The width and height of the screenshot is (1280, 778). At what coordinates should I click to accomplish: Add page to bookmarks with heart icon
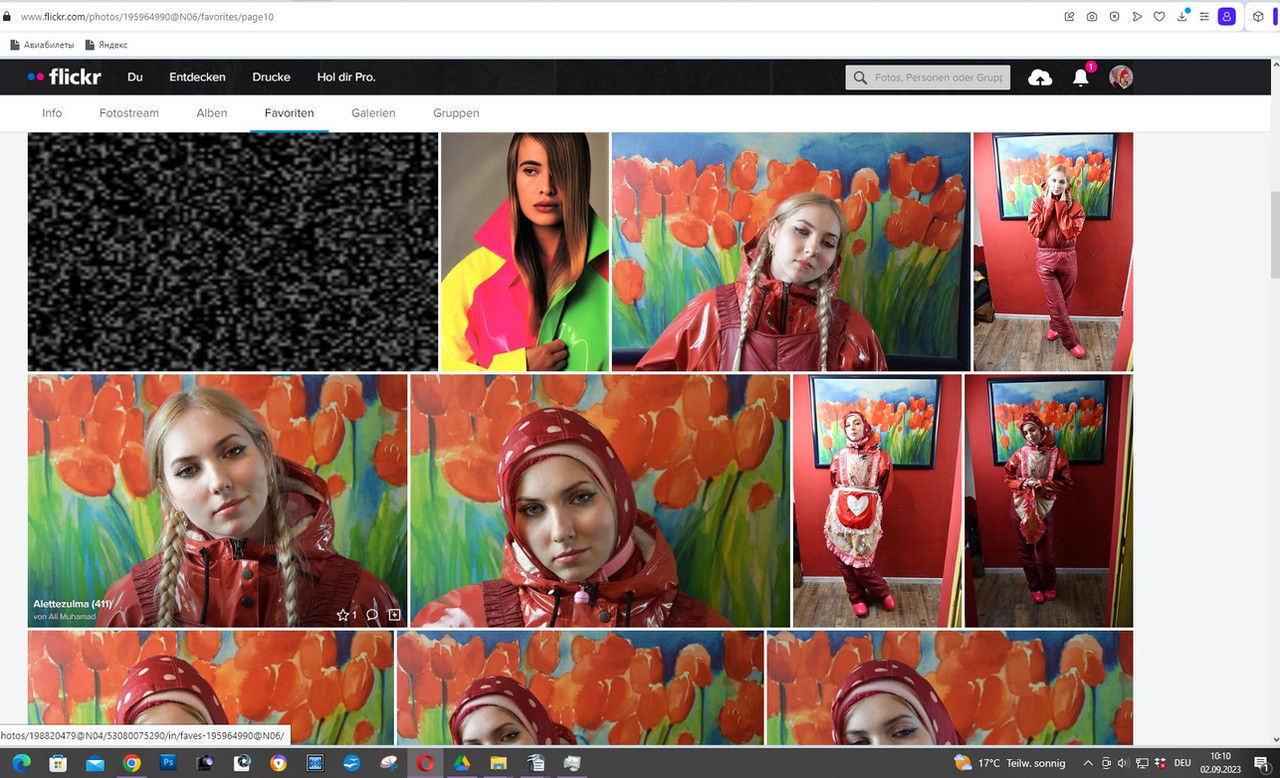coord(1159,17)
